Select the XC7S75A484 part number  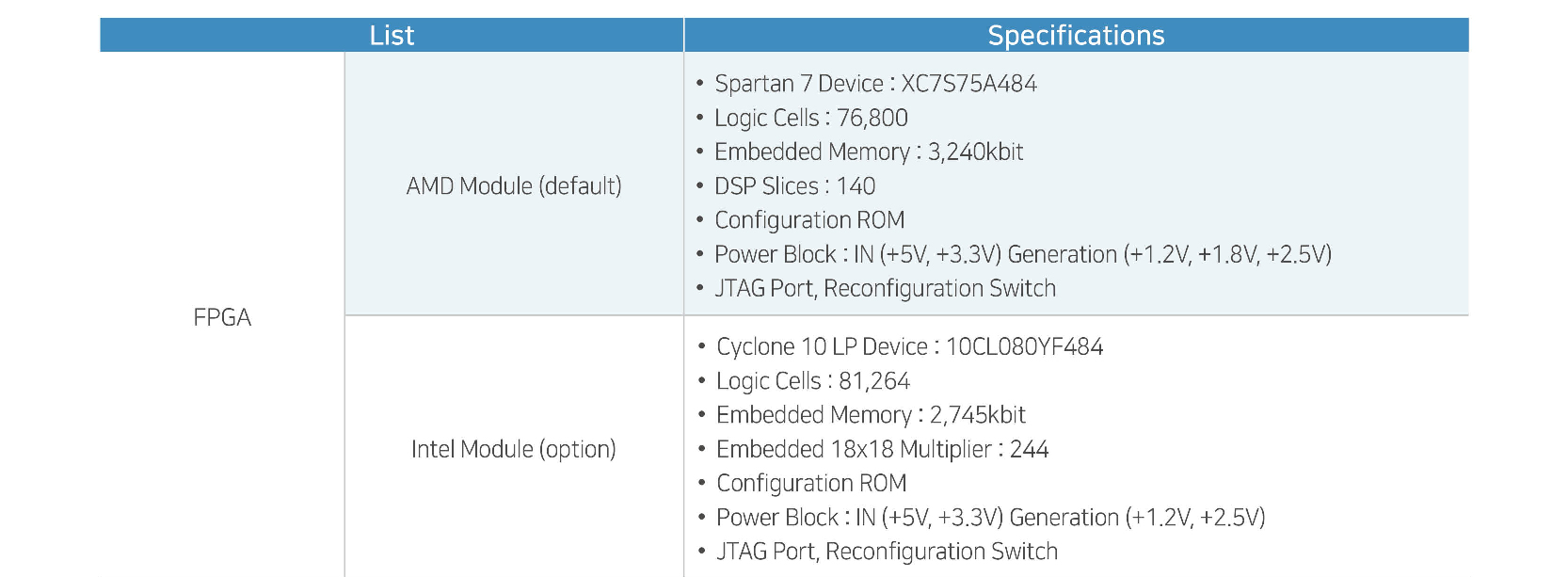(968, 84)
